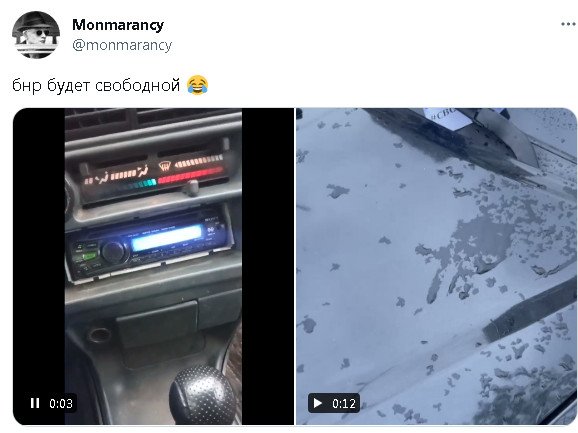This screenshot has width=578, height=433.
Task: Click the heater control panel in left video
Action: [154, 172]
